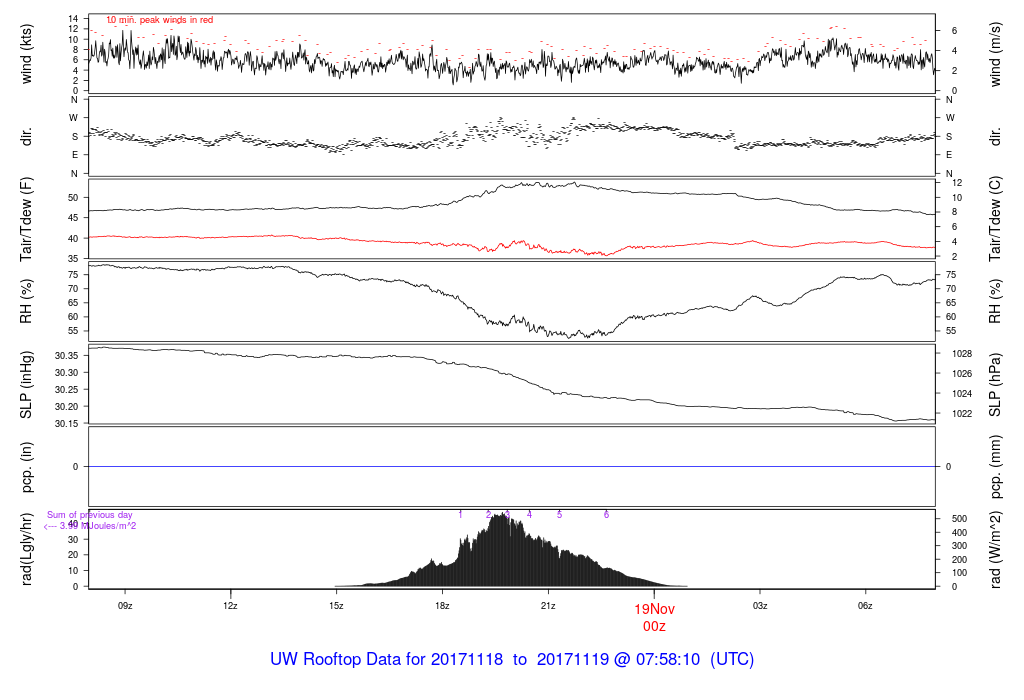Viewport: 1024px width, 700px height.
Task: Click the 1022 hPa tick label
Action: pyautogui.click(x=962, y=414)
